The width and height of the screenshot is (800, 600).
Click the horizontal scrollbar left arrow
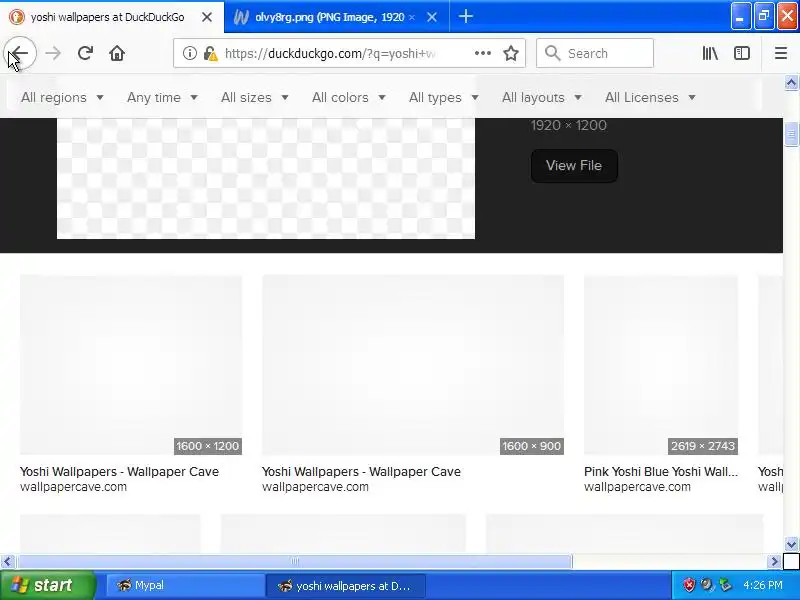pyautogui.click(x=7, y=562)
